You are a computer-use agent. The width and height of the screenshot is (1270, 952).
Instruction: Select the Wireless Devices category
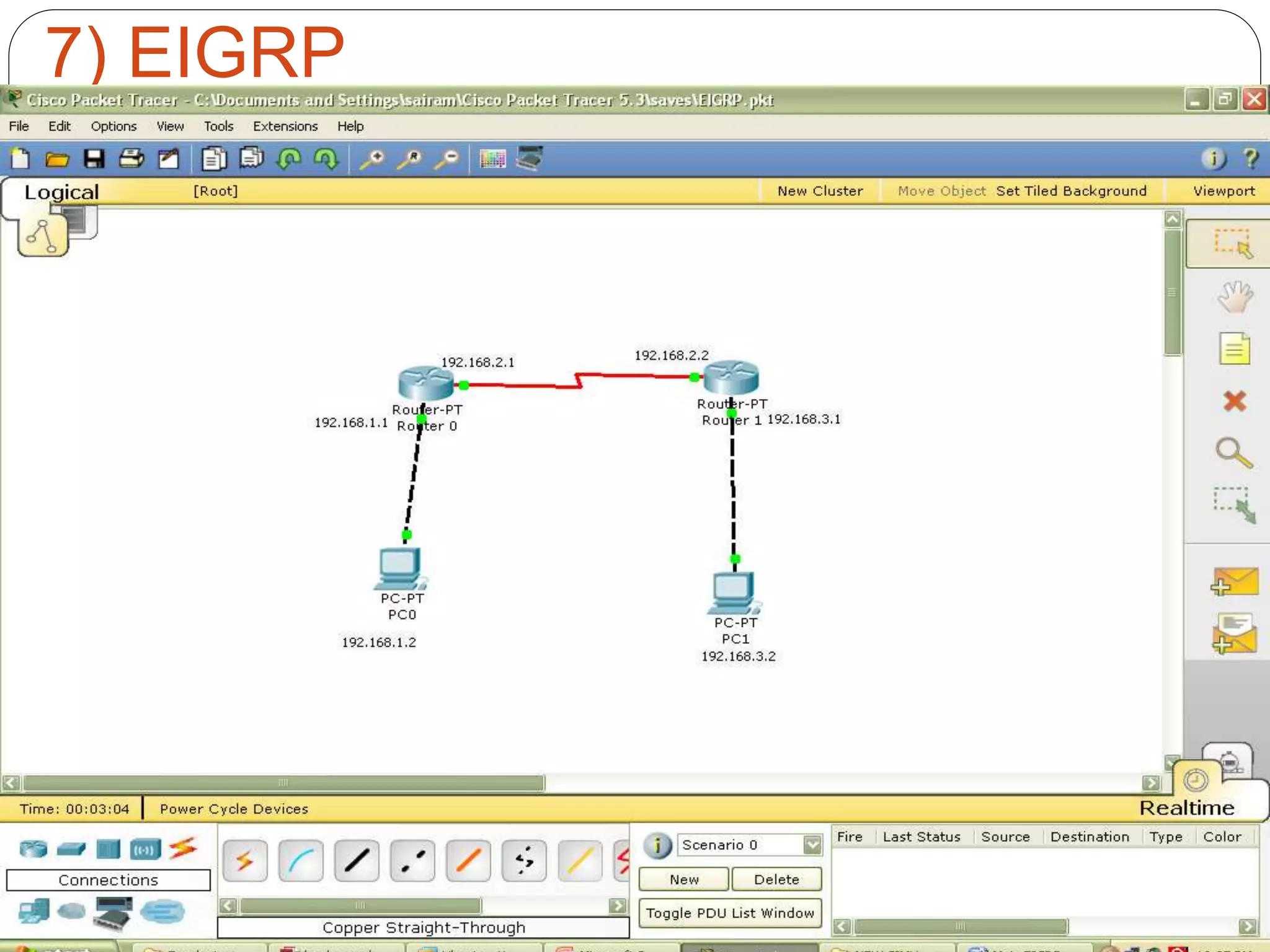click(146, 849)
